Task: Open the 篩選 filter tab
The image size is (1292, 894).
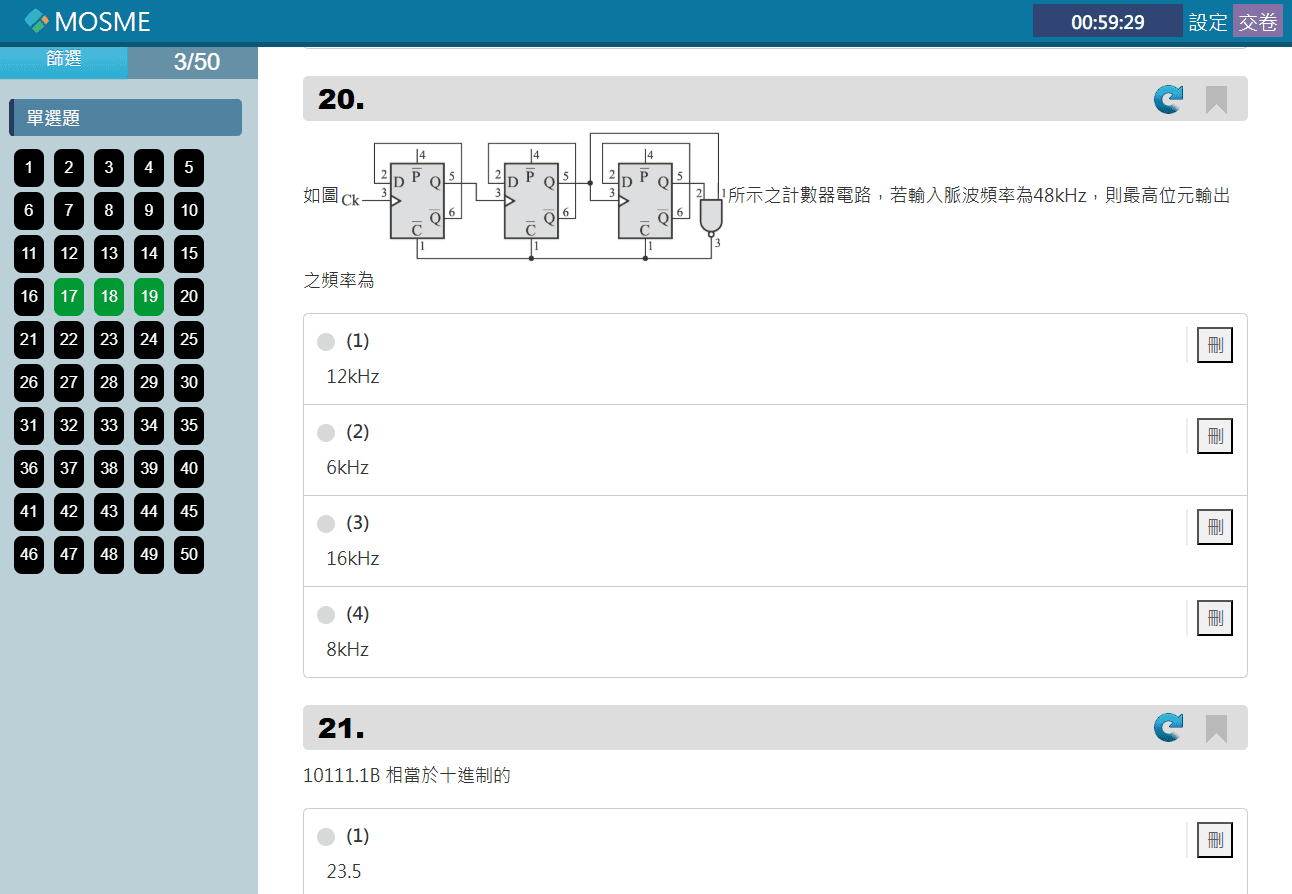Action: [64, 60]
